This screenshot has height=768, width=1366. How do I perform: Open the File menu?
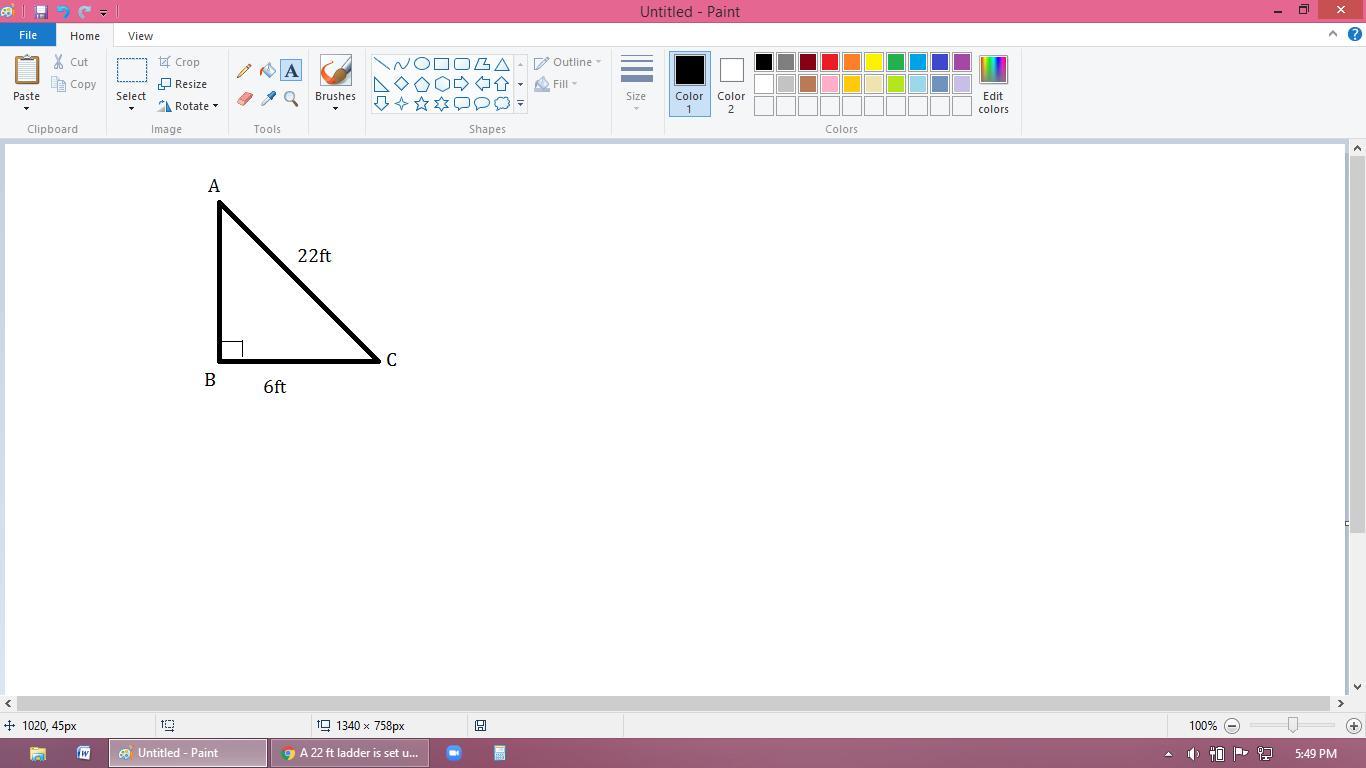[x=28, y=35]
